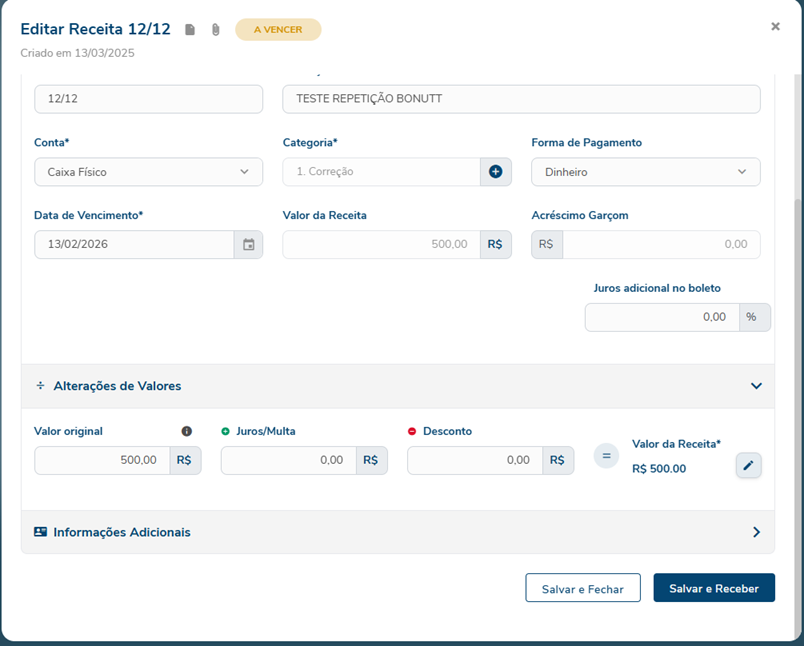Add a new category with plus icon
The image size is (806, 647).
click(495, 172)
